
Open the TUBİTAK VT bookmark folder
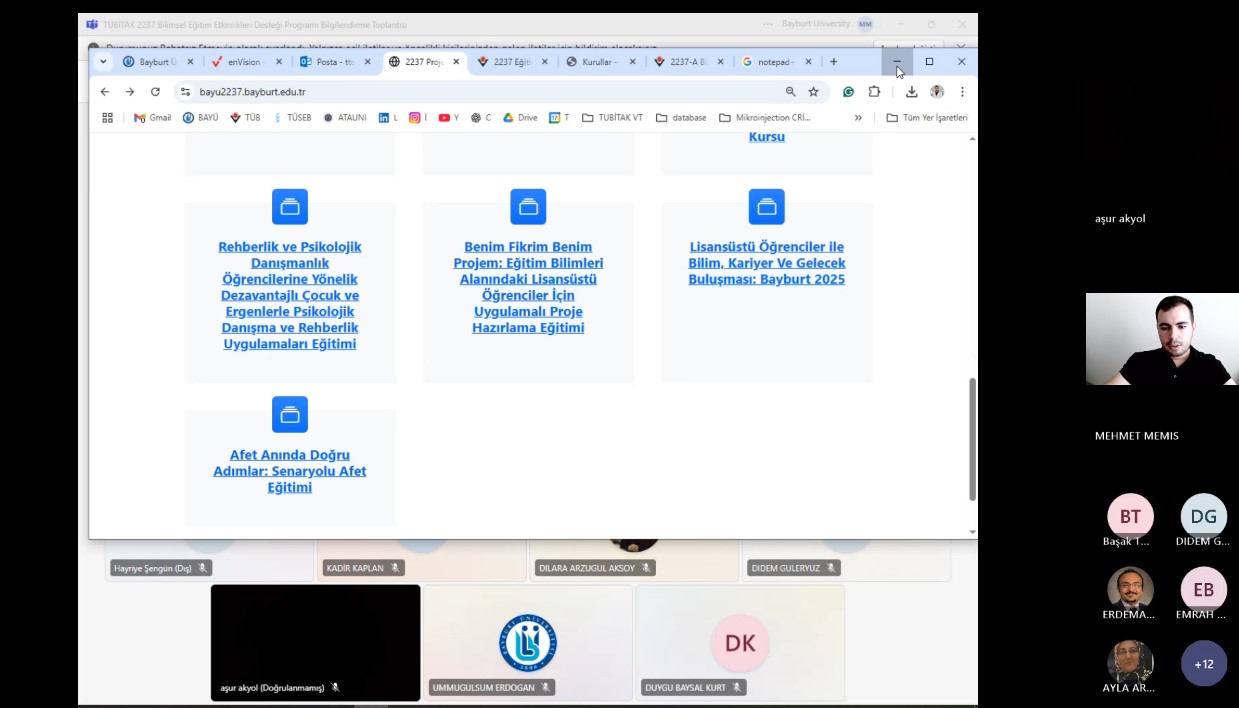tap(612, 118)
